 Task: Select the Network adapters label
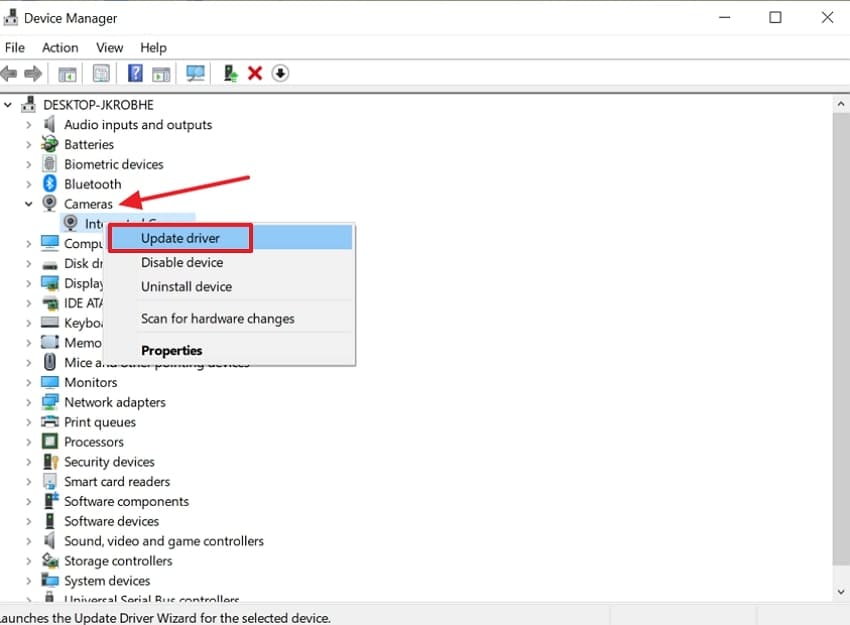115,402
